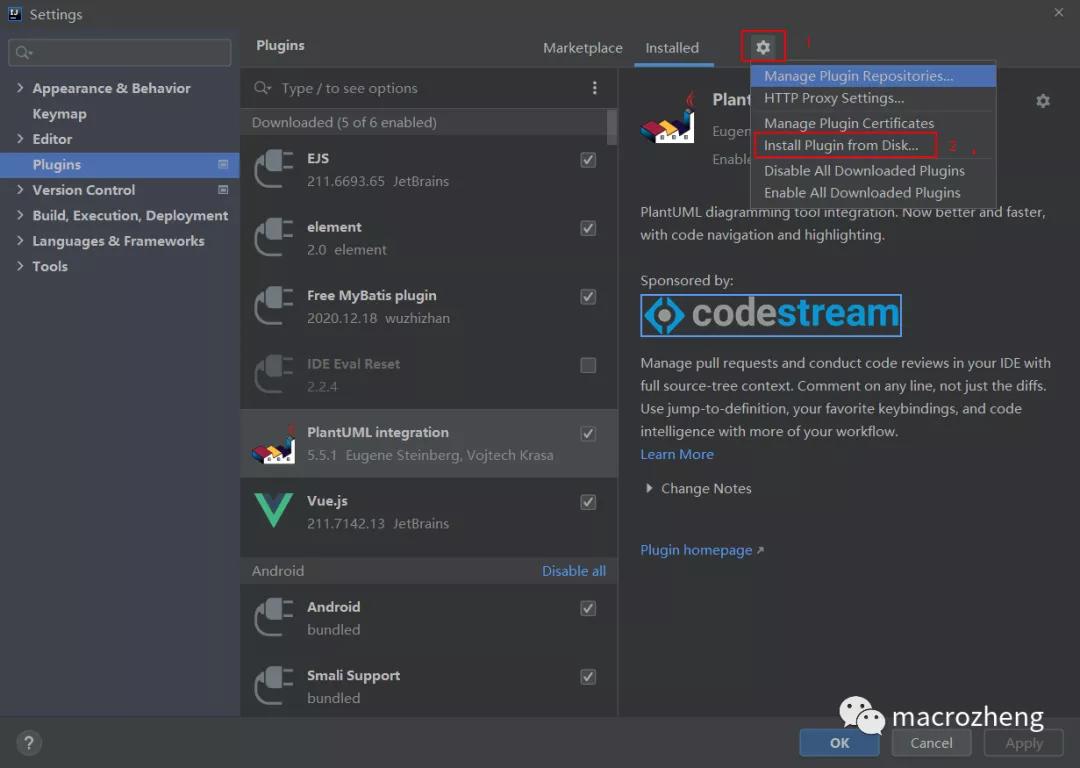Expand the Version Control node
The width and height of the screenshot is (1080, 768).
click(20, 189)
